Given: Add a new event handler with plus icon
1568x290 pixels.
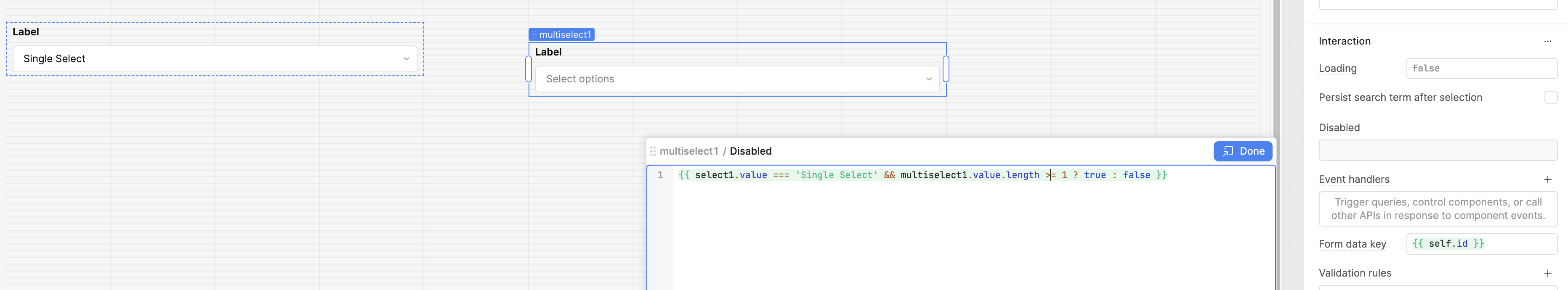Looking at the screenshot, I should [1547, 179].
